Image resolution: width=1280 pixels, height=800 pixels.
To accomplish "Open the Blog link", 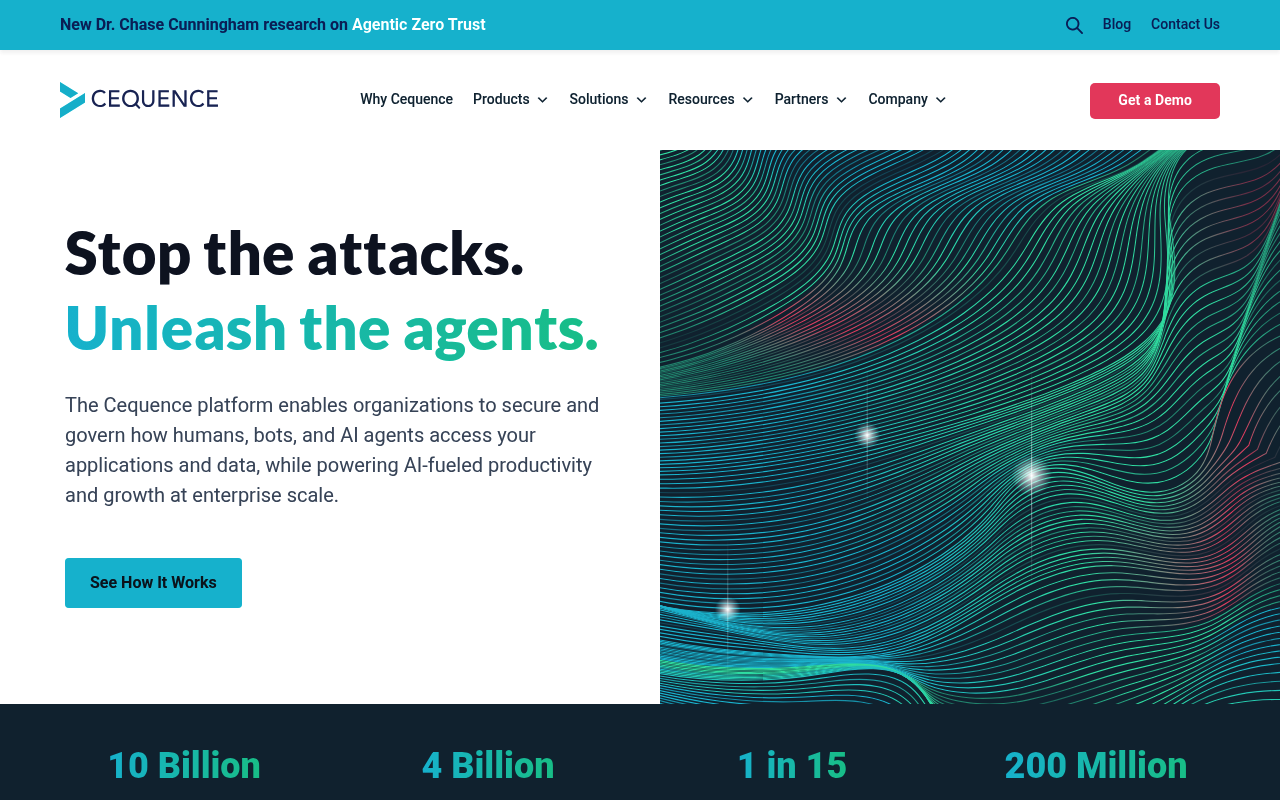I will [1117, 24].
